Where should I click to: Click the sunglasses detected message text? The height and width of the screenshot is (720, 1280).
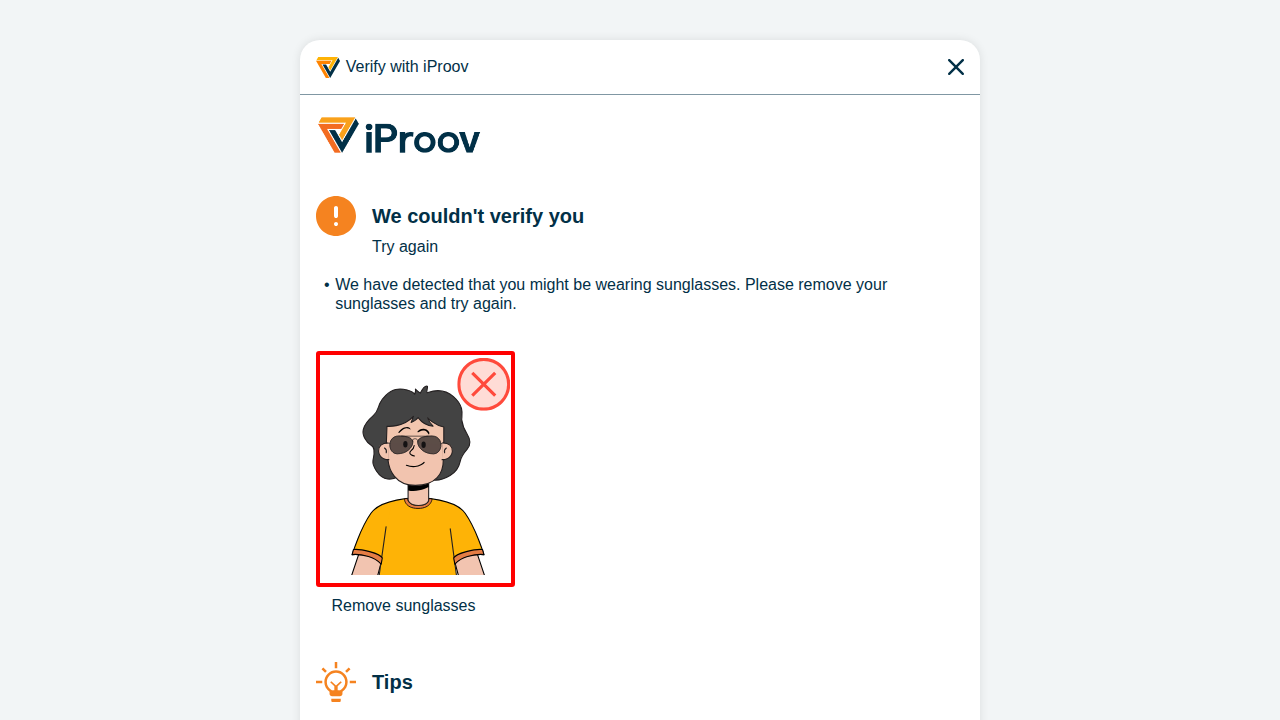(611, 294)
